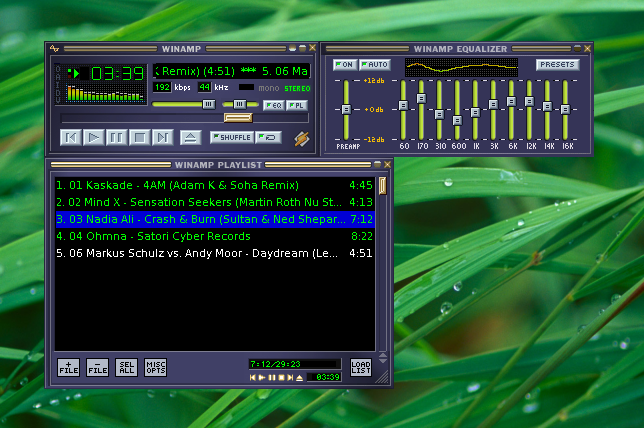
Task: Select playlist track Nadia Ali - Crash & Burn
Action: coord(214,219)
